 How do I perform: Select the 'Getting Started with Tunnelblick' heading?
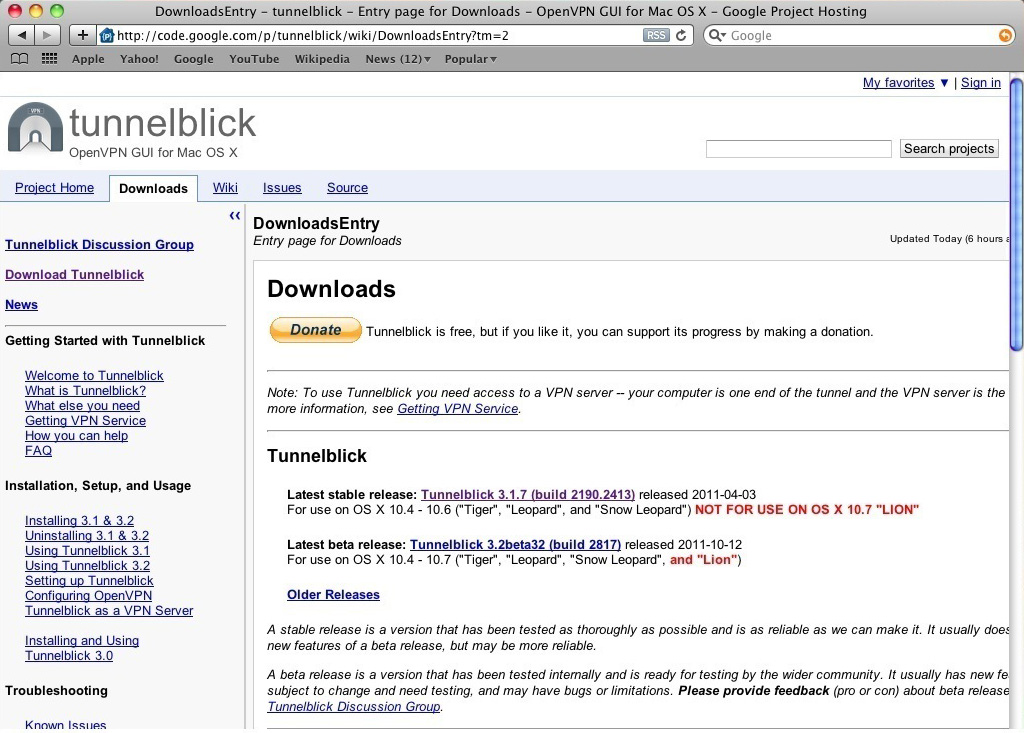[x=105, y=340]
